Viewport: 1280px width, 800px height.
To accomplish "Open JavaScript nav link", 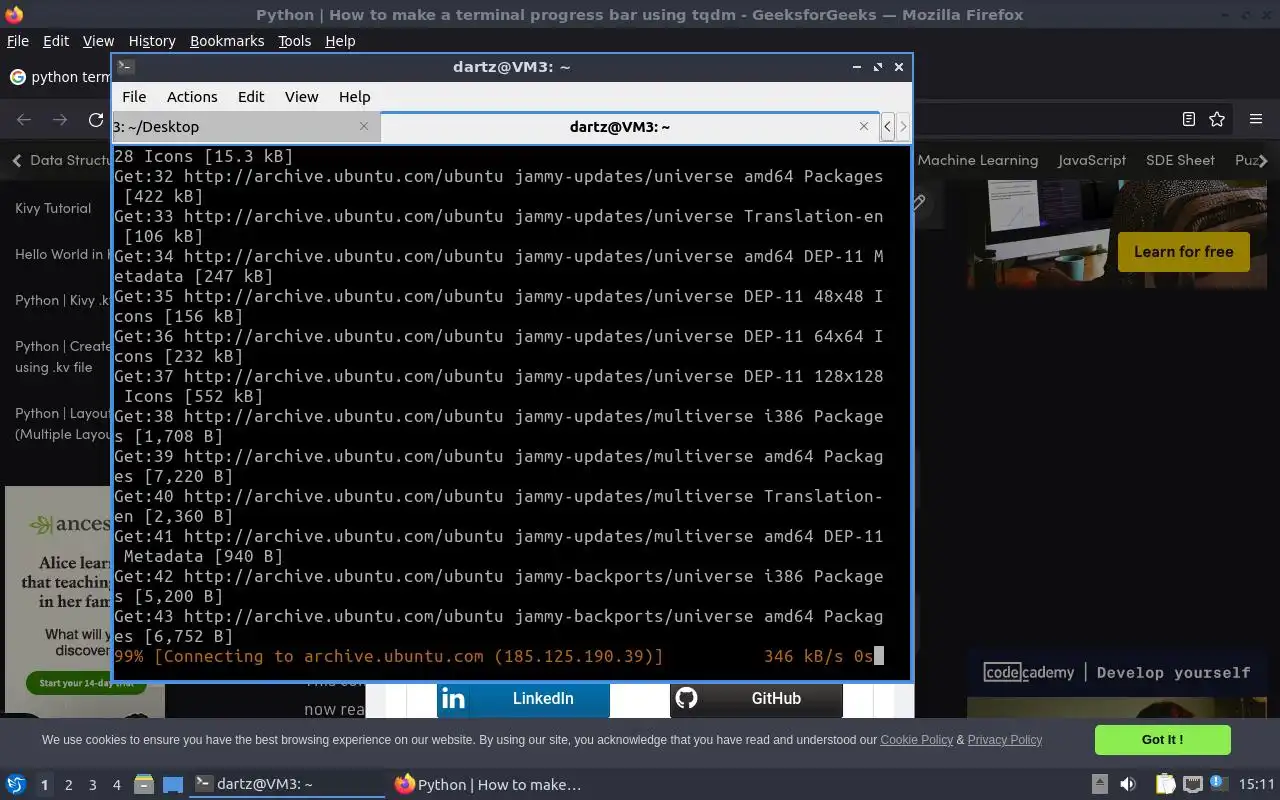I will (1092, 160).
